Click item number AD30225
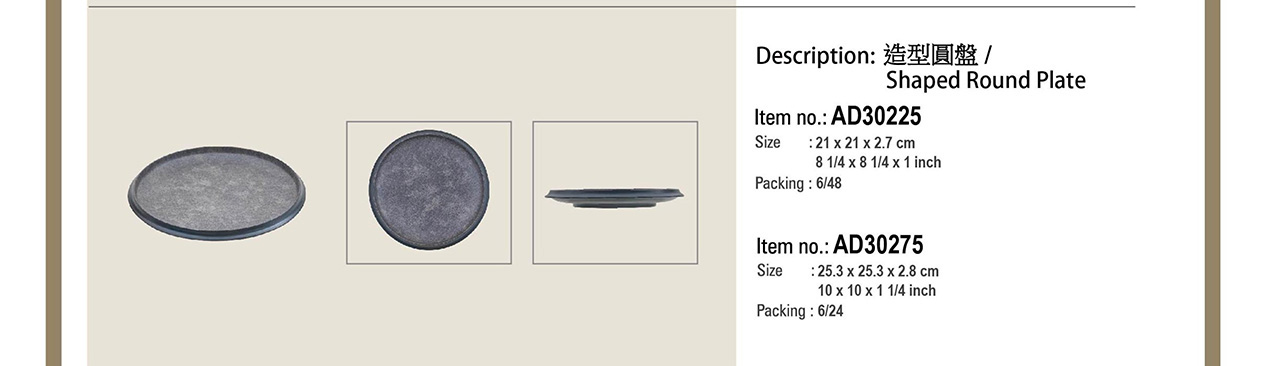 876,117
